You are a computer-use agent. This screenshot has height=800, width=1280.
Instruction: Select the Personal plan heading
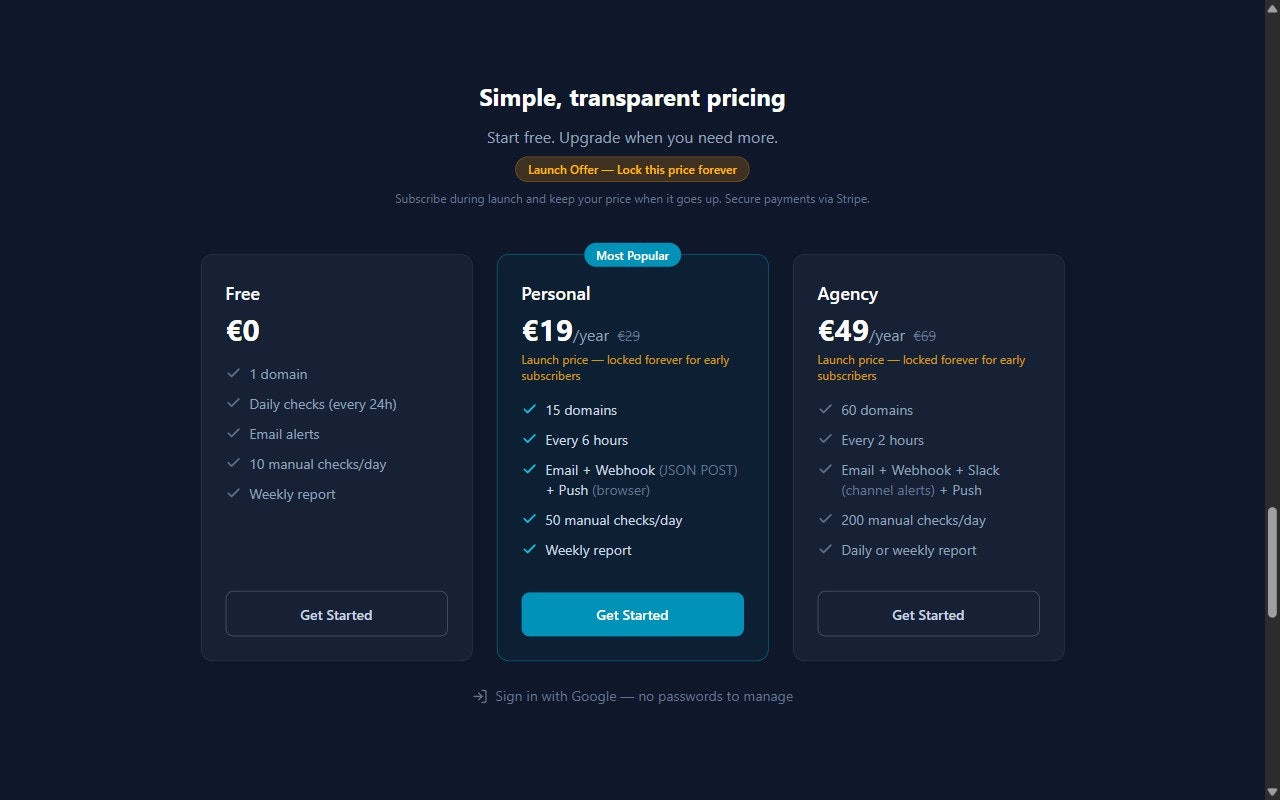pos(555,293)
